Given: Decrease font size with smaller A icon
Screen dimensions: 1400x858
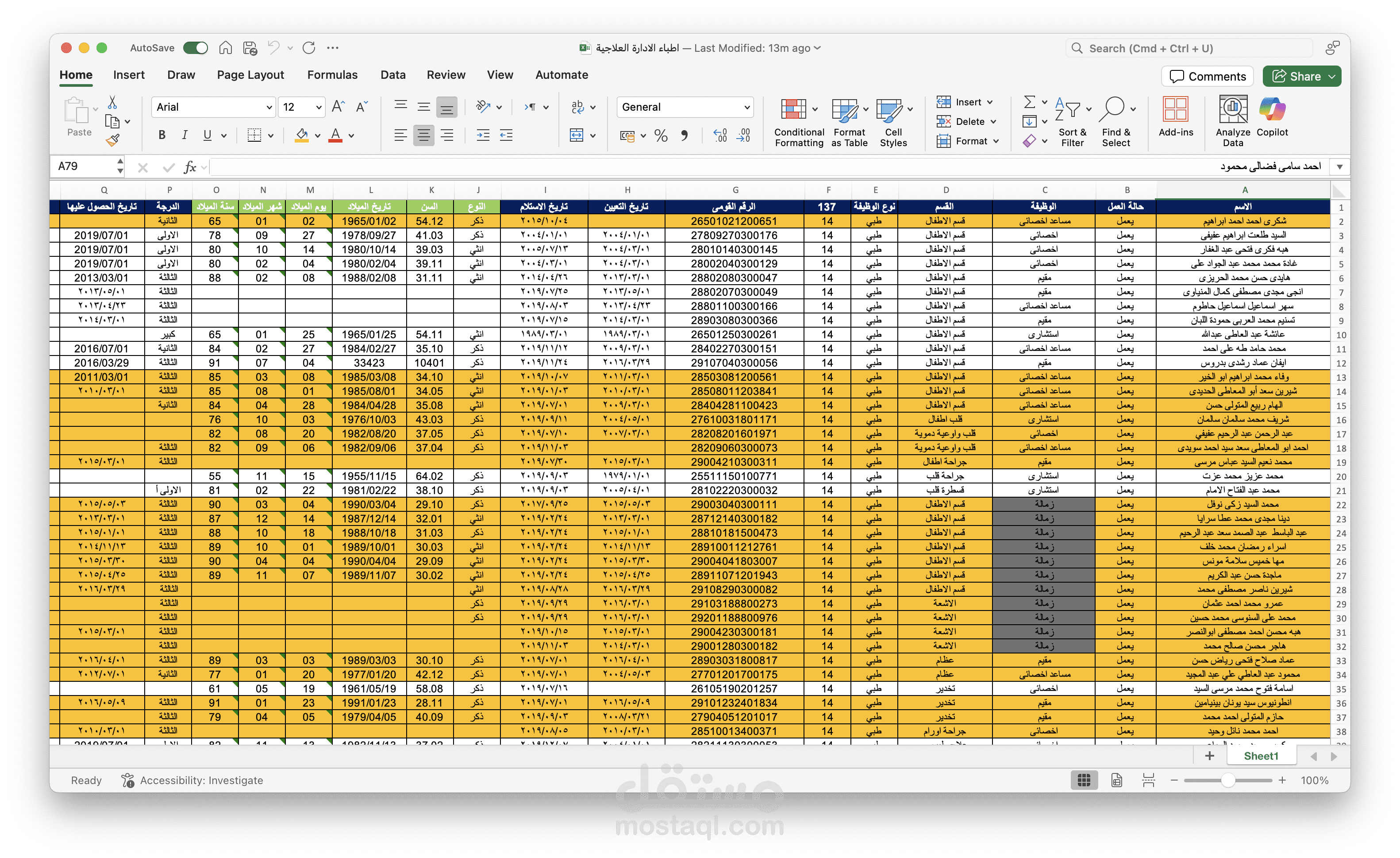Looking at the screenshot, I should click(362, 107).
